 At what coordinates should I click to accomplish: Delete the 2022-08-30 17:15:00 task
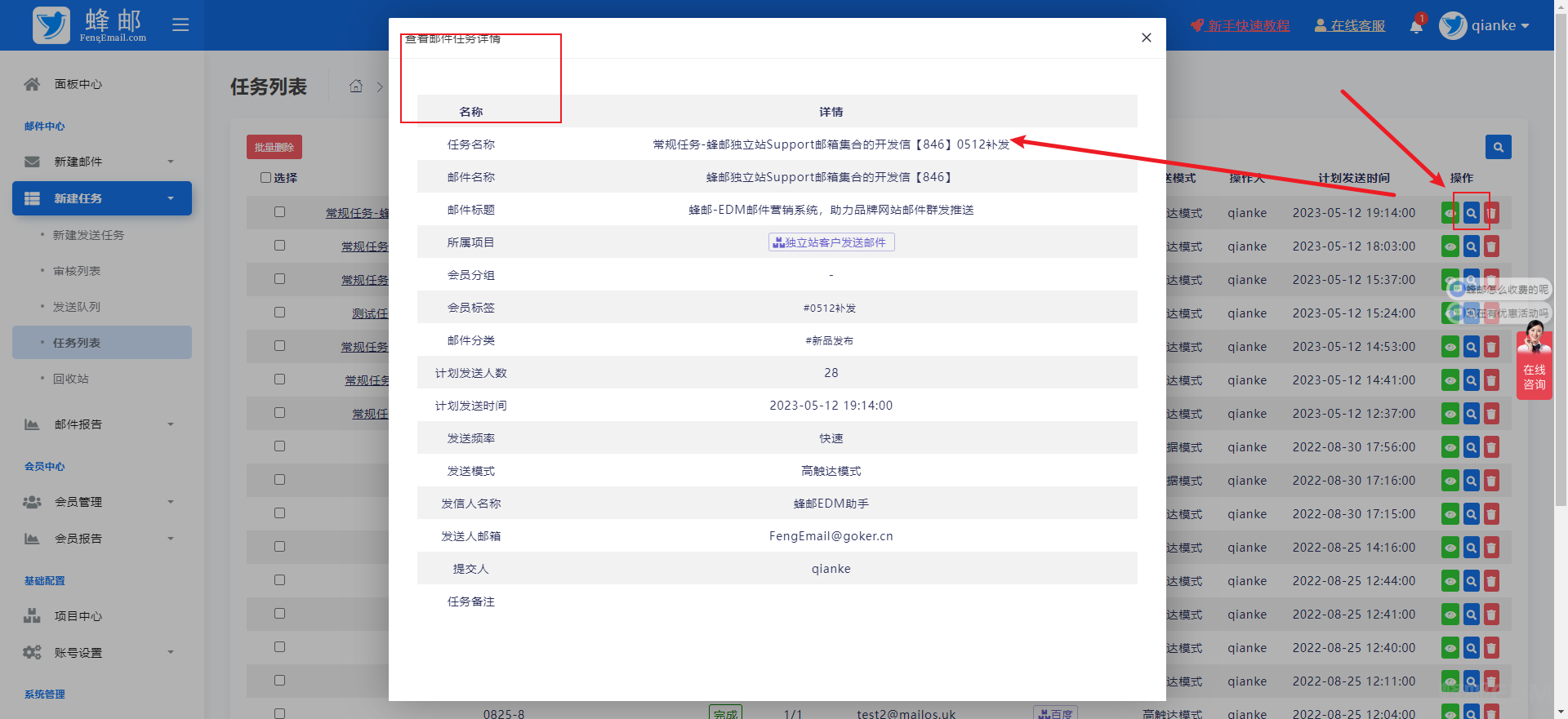coord(1491,514)
